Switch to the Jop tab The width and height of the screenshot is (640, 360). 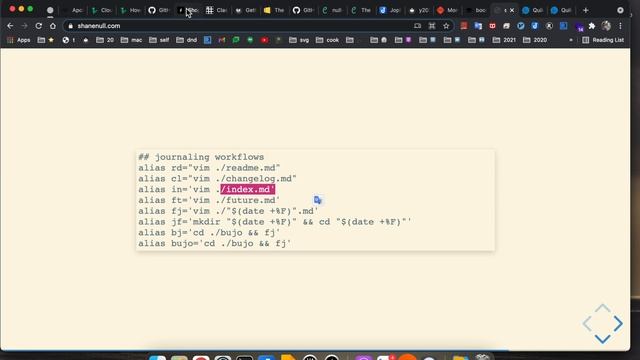point(390,10)
